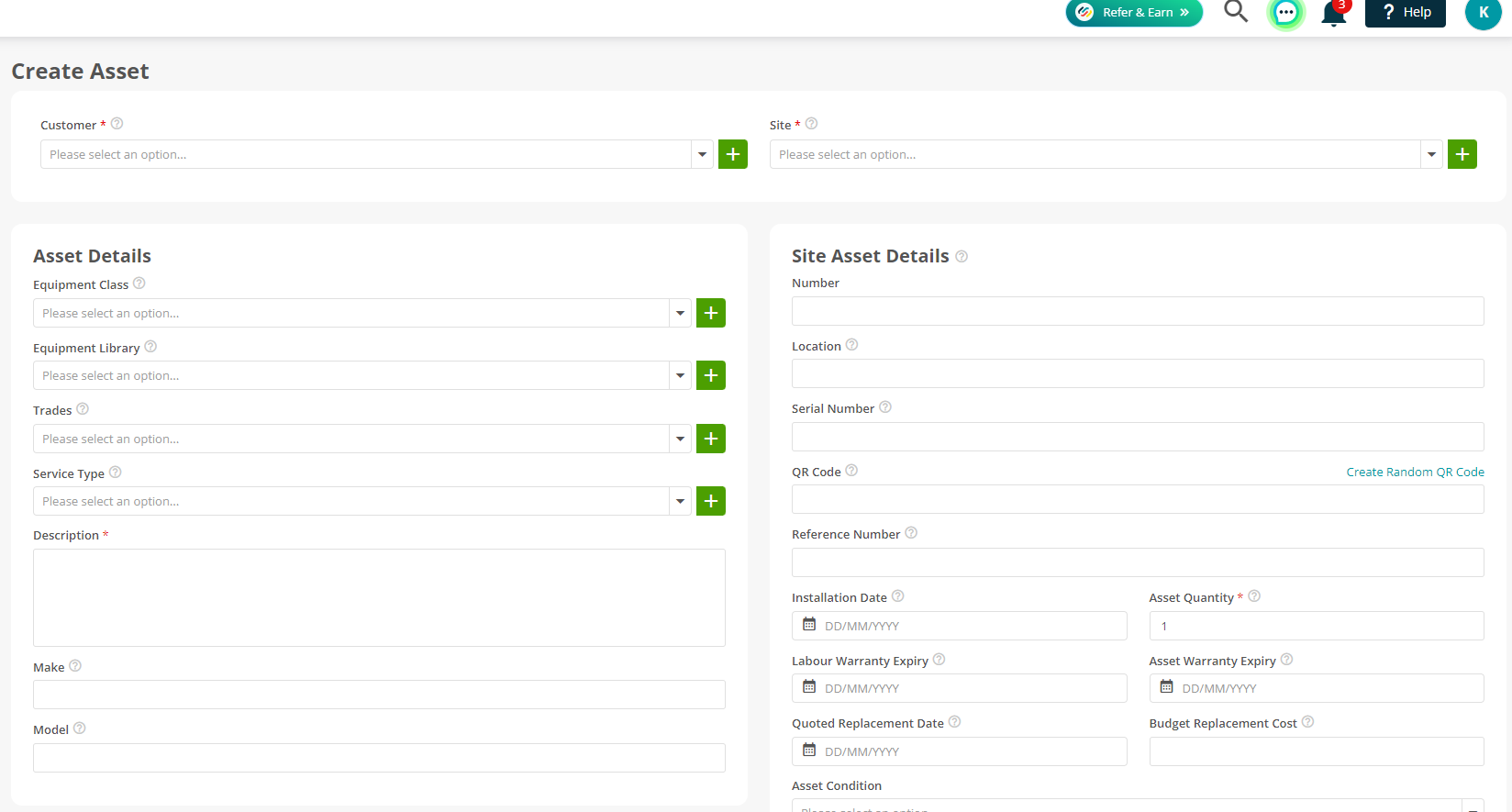Screen dimensions: 1512x812
Task: Add new Equipment Class plus button
Action: click(x=711, y=313)
